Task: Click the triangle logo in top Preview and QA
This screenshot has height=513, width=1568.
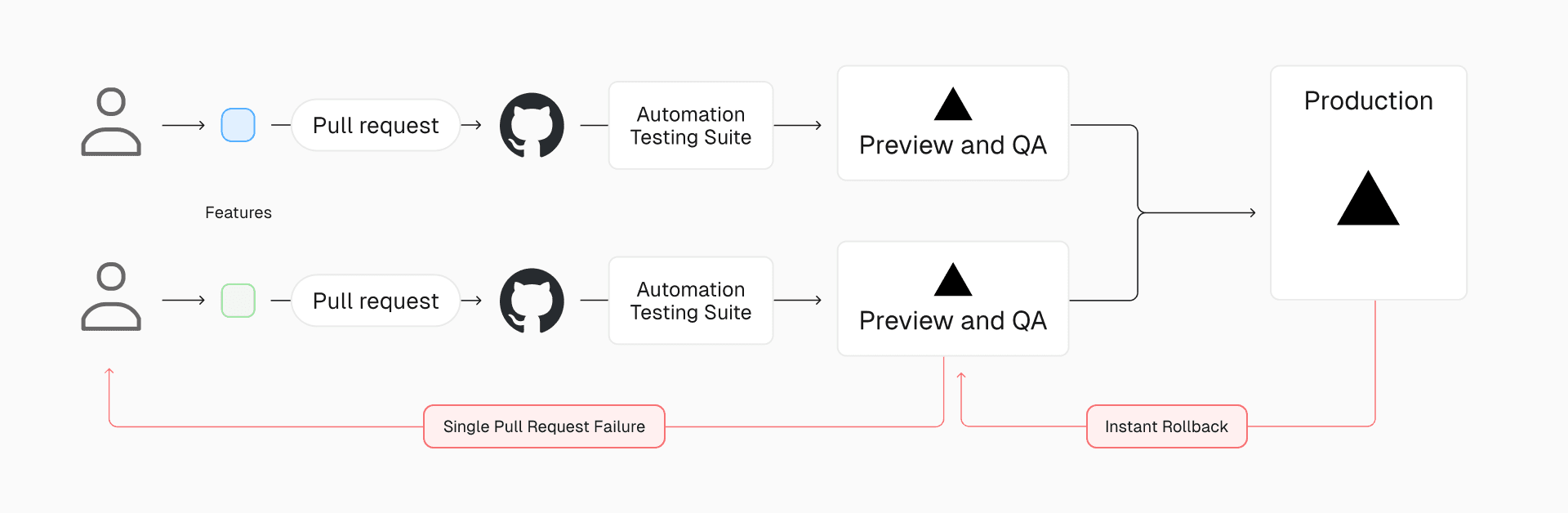Action: [x=953, y=105]
